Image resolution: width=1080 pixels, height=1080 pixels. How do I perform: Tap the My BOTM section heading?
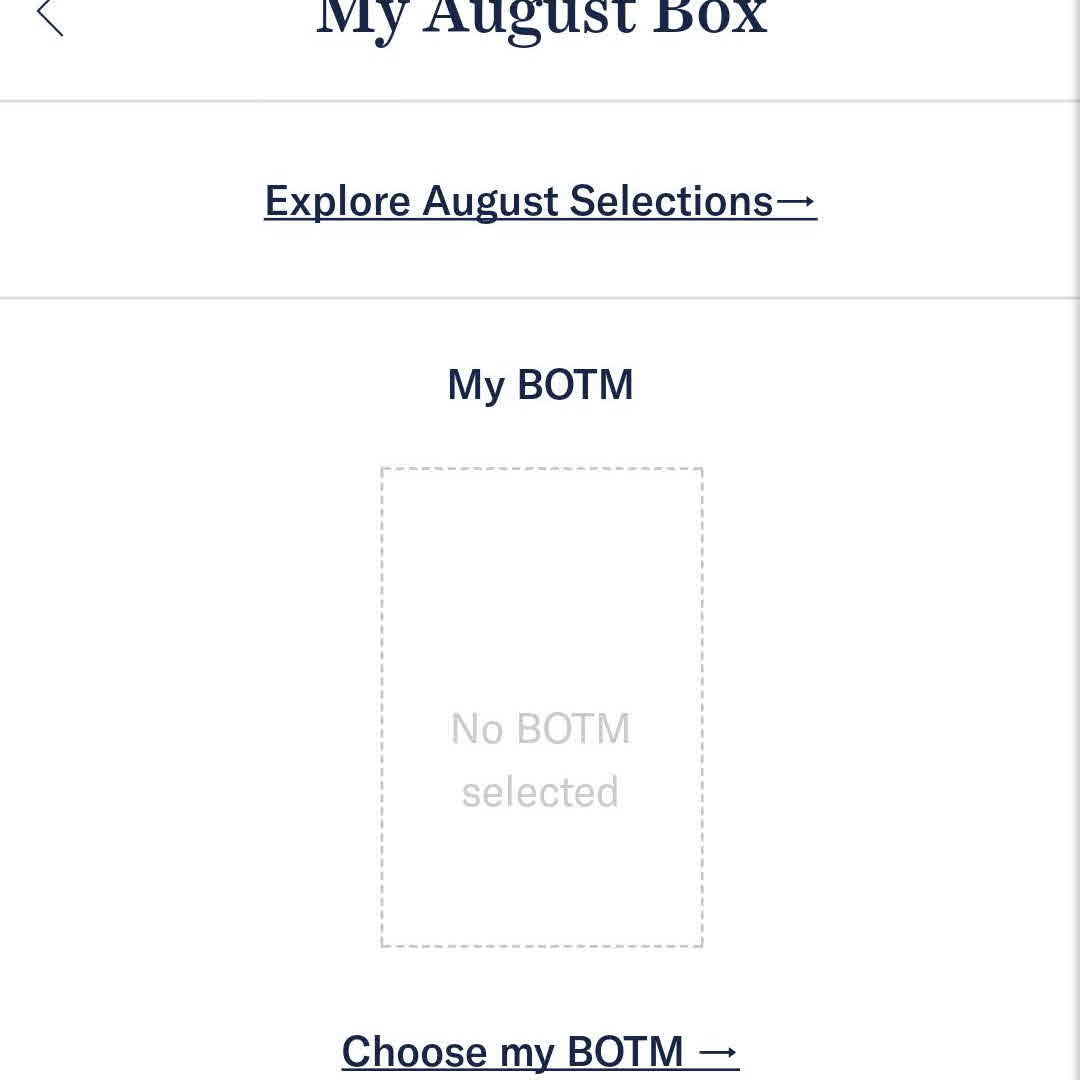click(540, 385)
